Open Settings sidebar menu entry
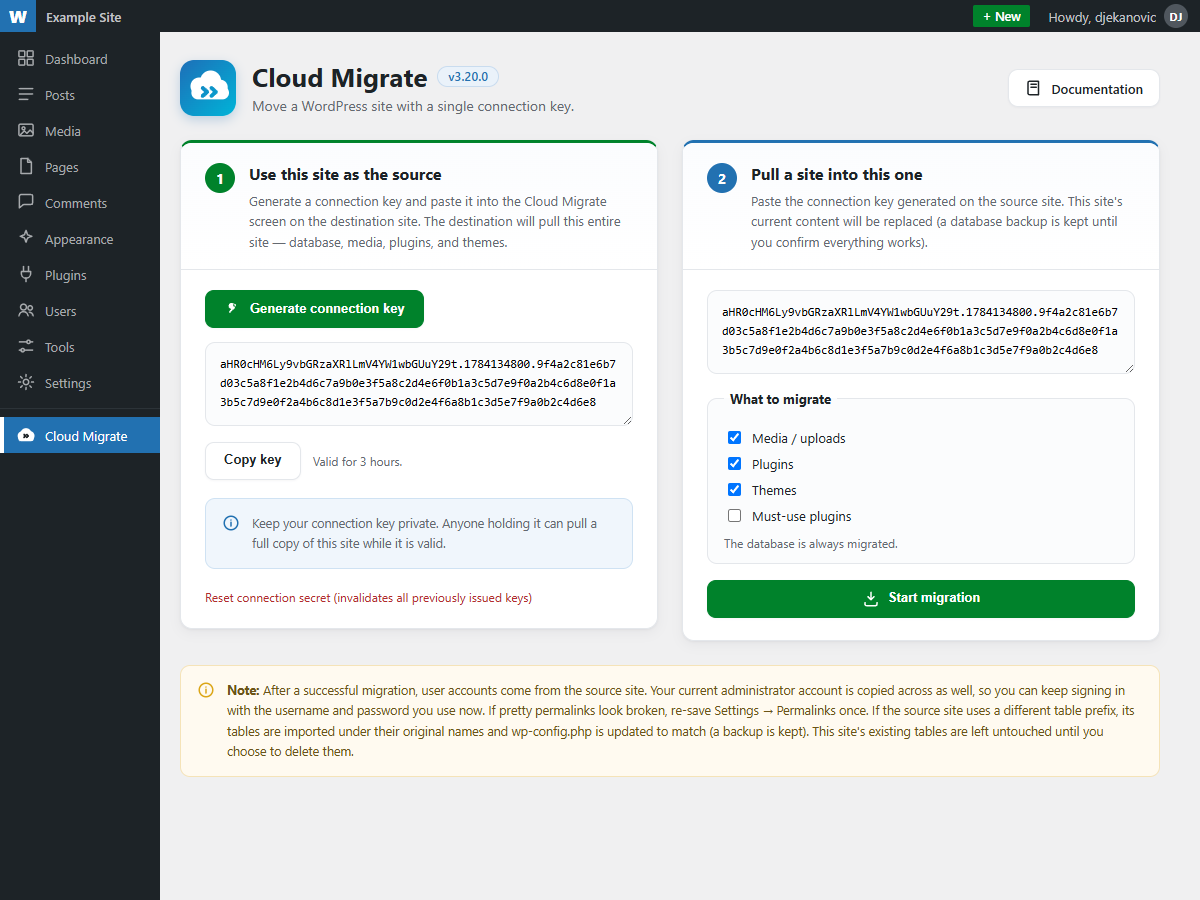 [x=80, y=383]
